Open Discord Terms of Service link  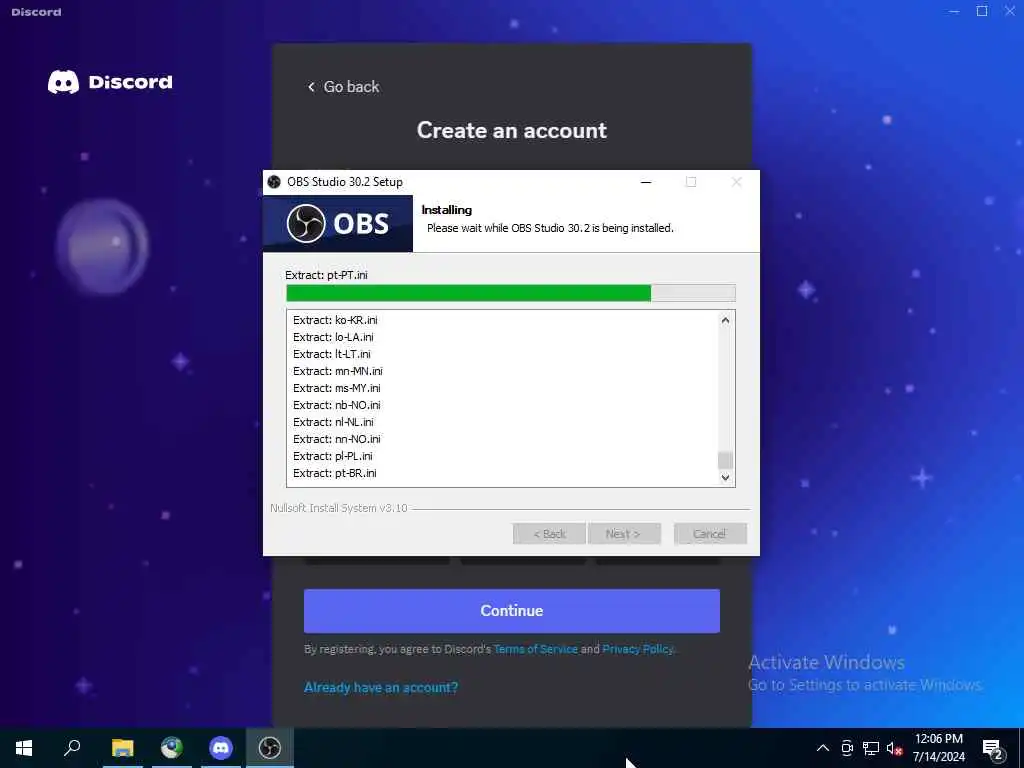(536, 649)
